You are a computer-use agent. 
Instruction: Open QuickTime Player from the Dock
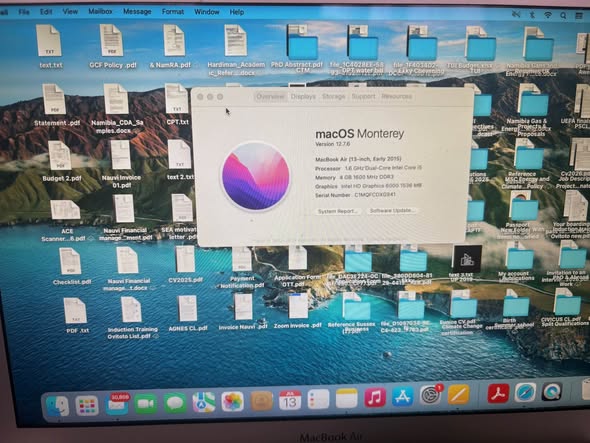click(x=552, y=392)
